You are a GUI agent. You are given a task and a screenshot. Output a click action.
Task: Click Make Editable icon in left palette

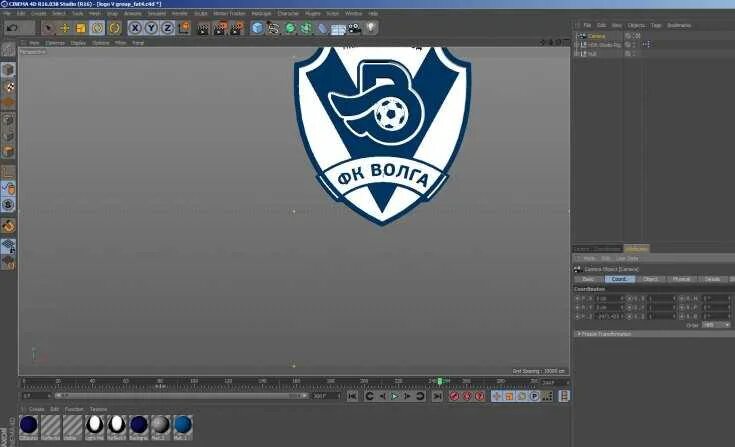8,50
